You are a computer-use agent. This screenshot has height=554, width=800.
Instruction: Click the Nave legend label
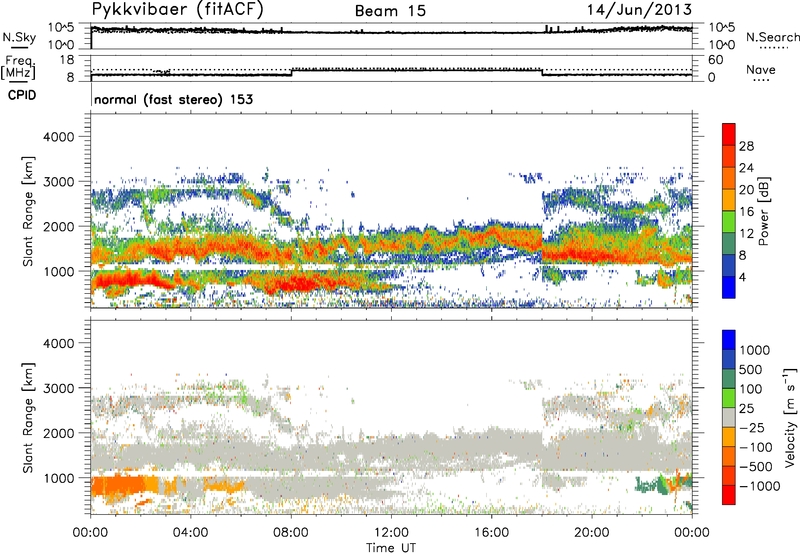(761, 69)
